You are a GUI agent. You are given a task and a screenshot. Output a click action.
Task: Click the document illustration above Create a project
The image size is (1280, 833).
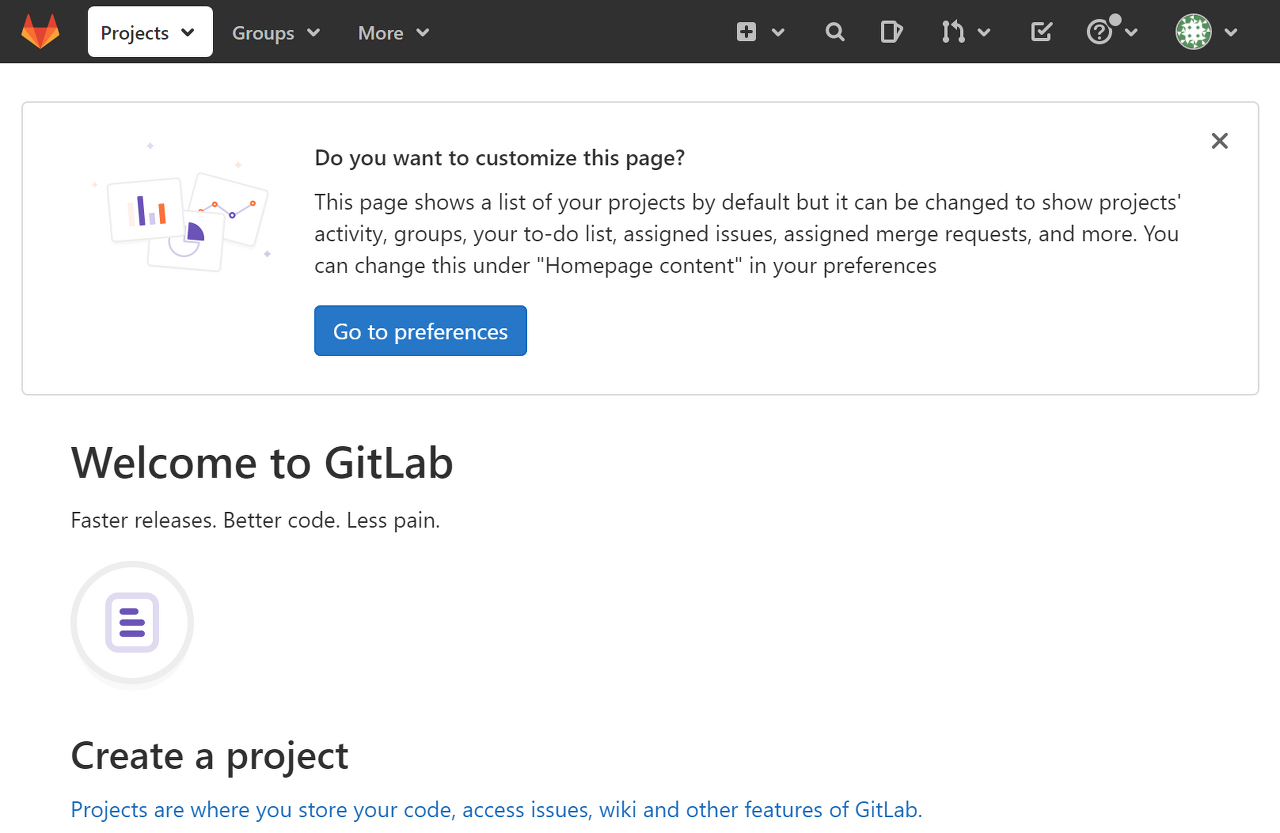[x=132, y=622]
